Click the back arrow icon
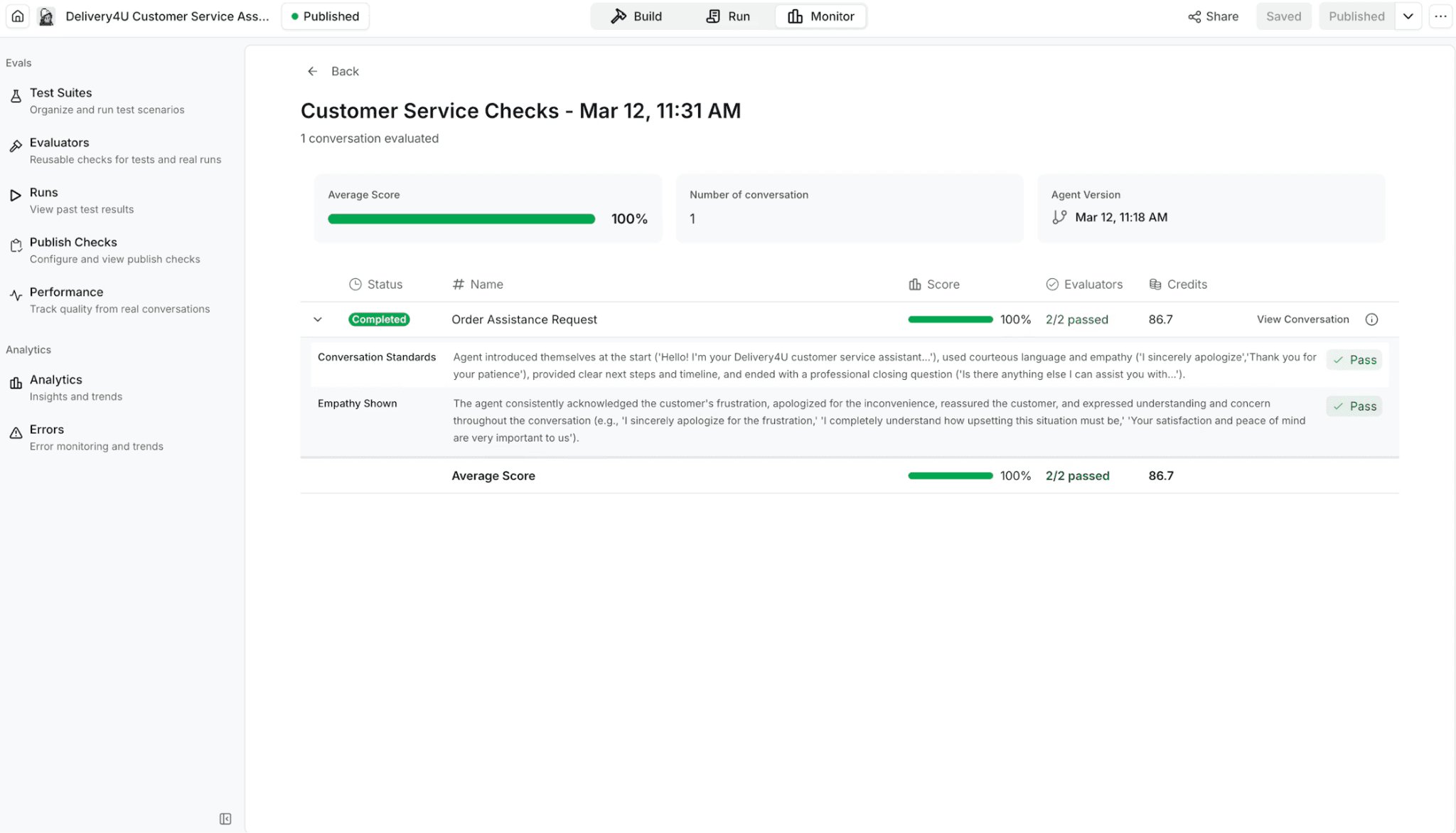 tap(312, 71)
